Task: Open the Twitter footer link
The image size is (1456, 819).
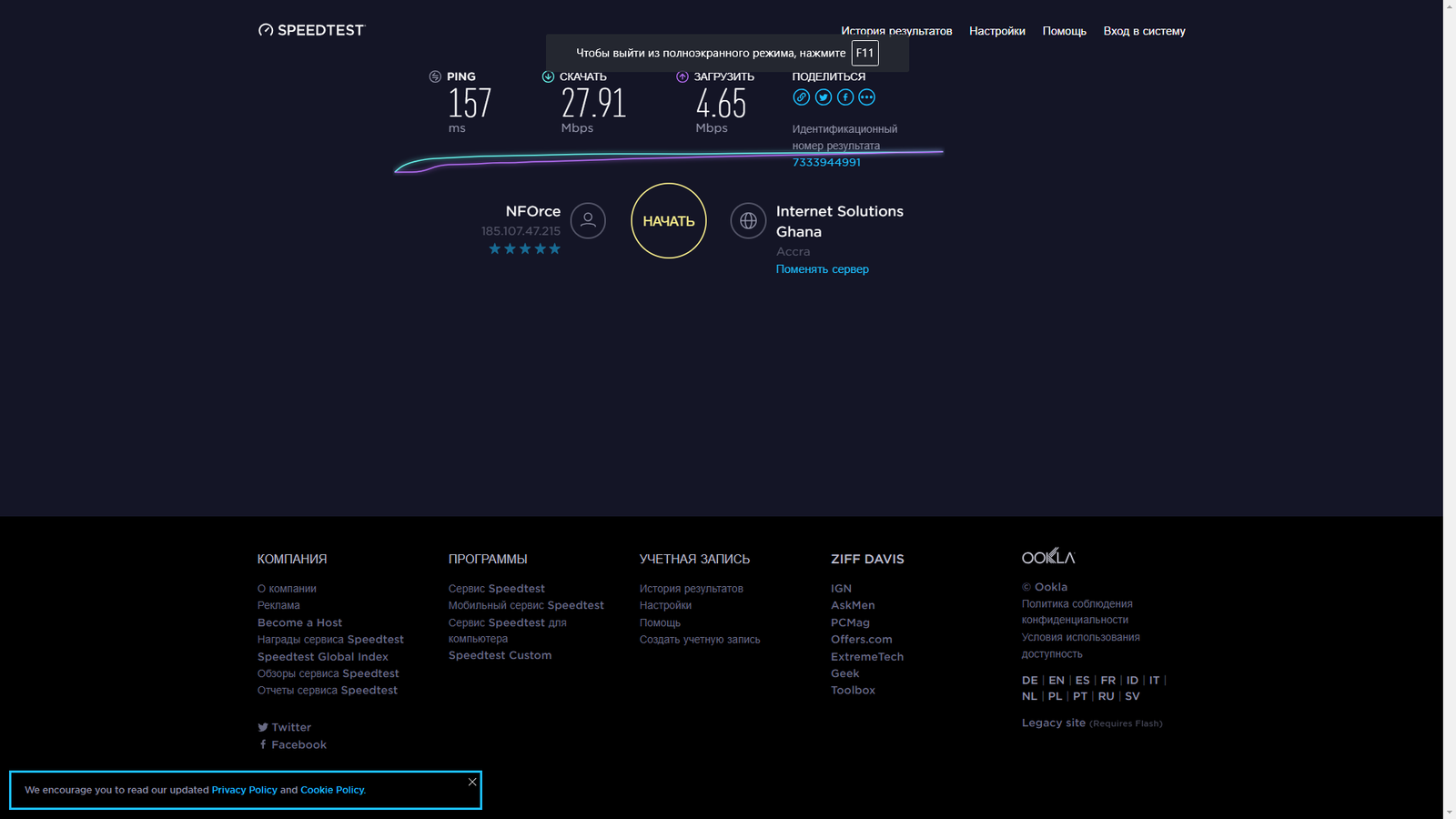Action: [x=284, y=727]
